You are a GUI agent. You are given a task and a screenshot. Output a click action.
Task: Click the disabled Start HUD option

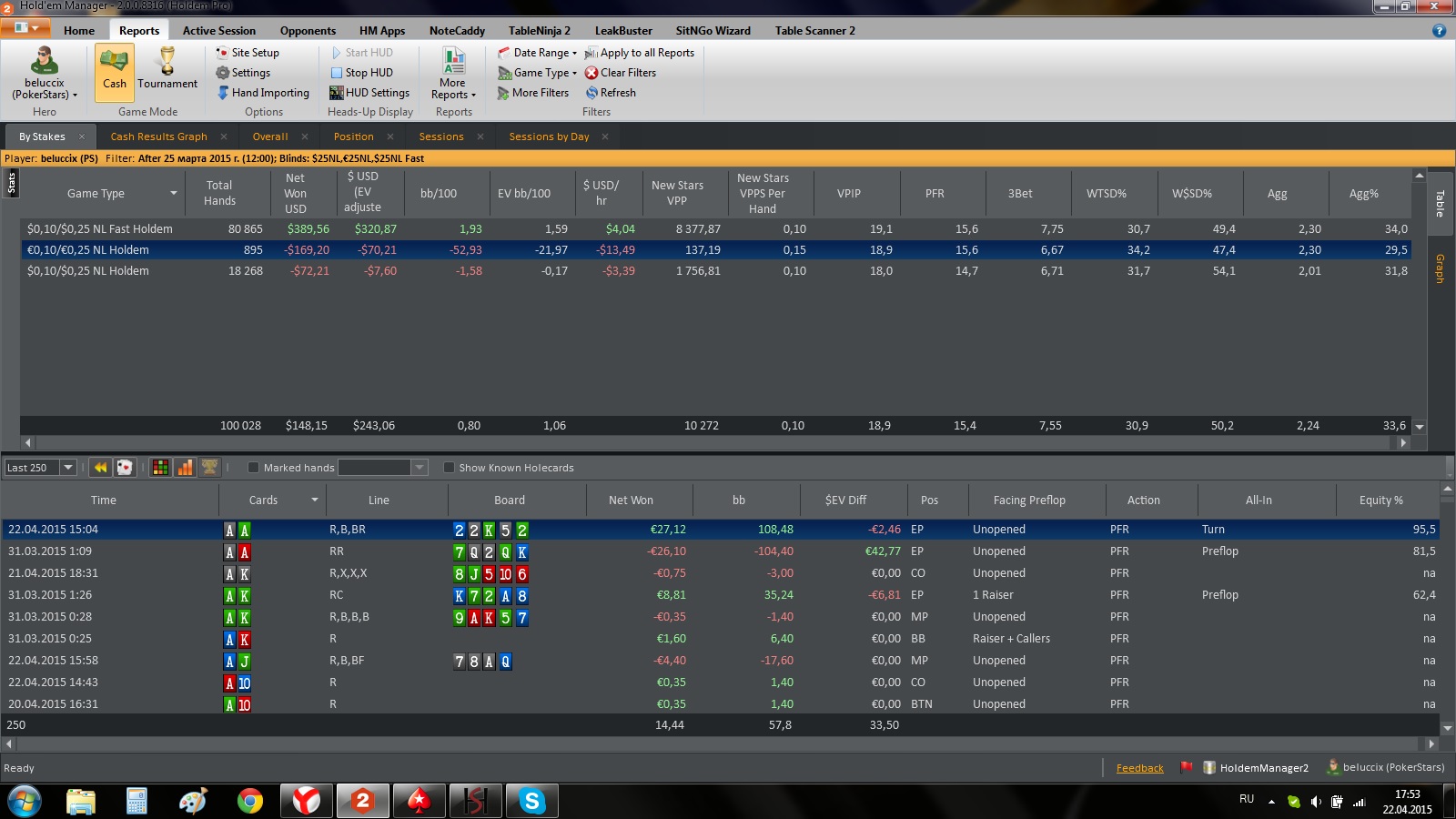coord(361,53)
